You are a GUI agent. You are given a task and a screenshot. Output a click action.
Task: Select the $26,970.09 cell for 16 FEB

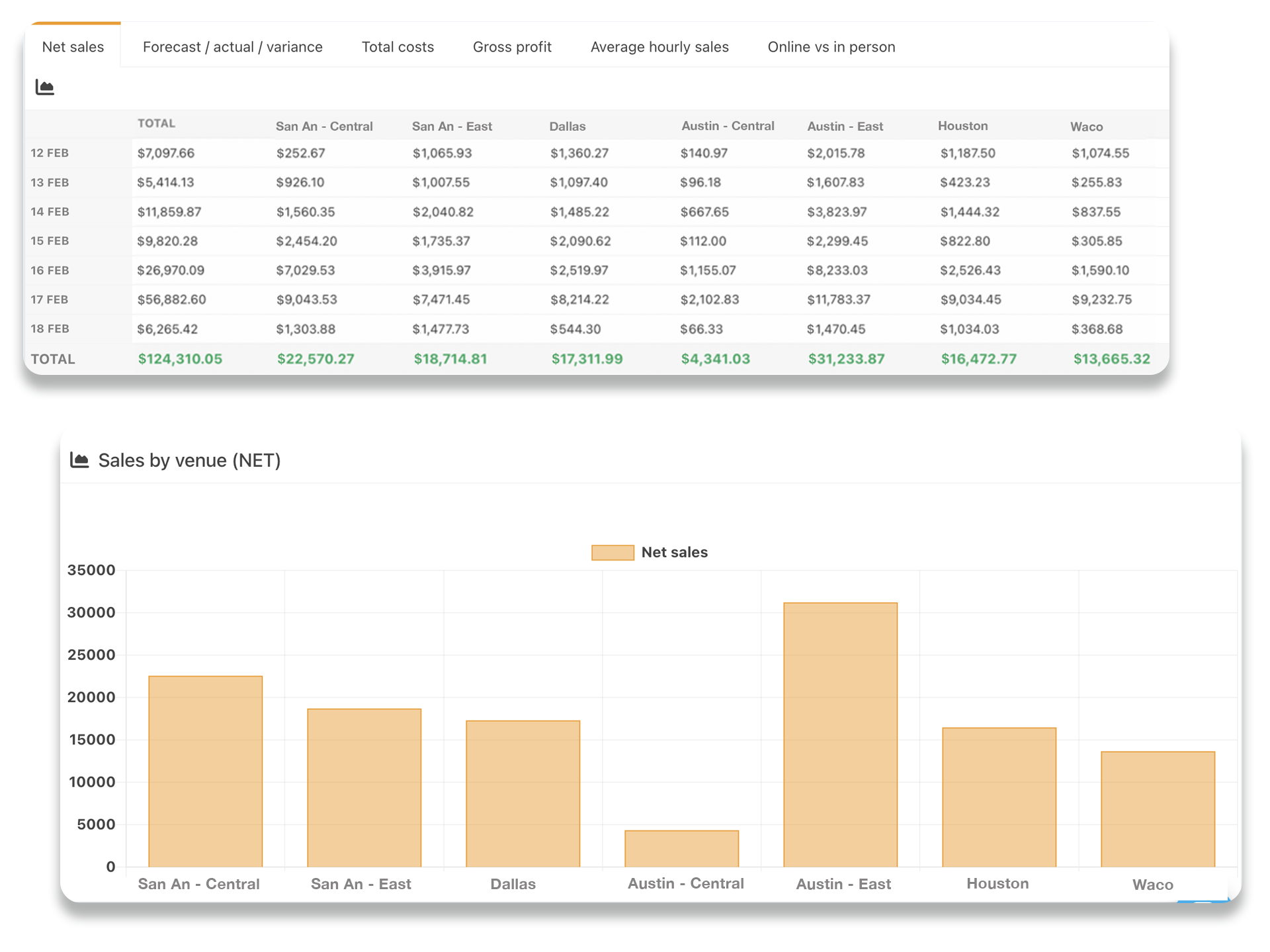click(171, 270)
